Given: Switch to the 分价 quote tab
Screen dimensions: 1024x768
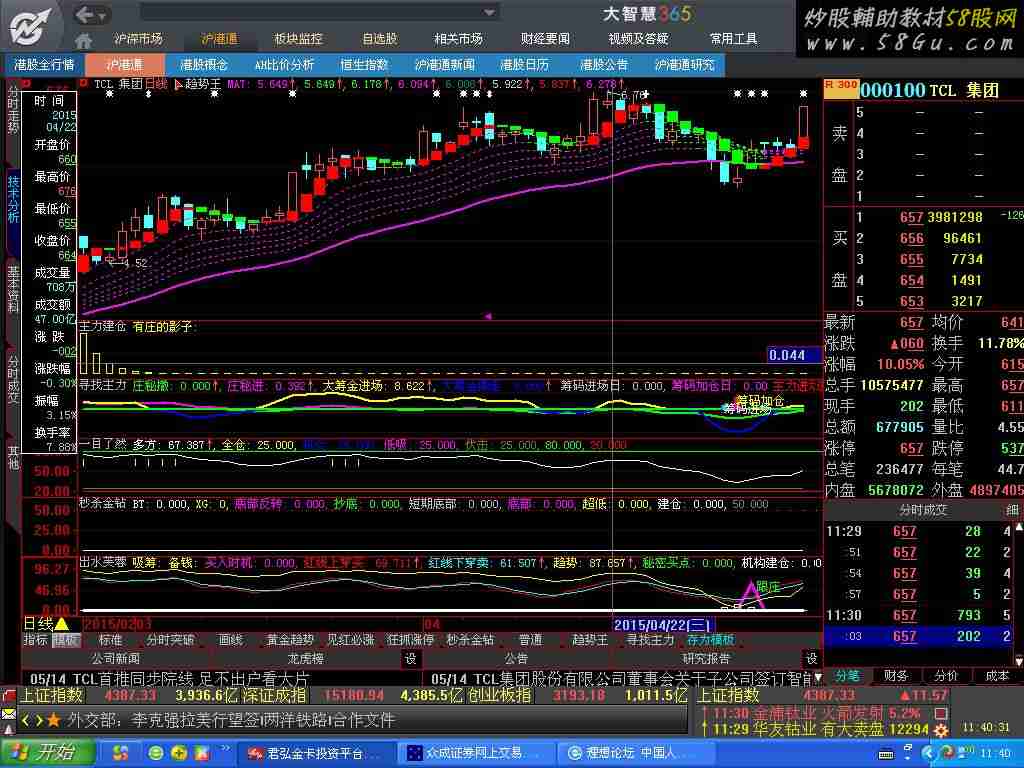Looking at the screenshot, I should 946,677.
